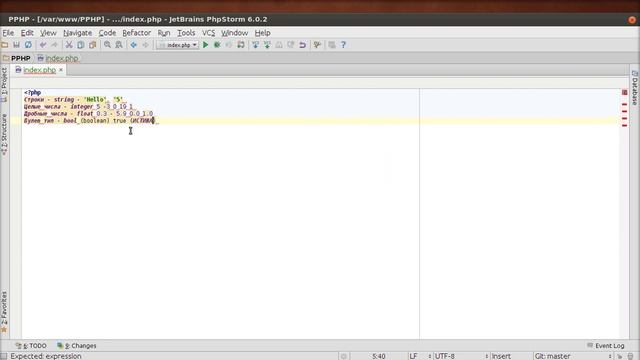Open the Code menu
This screenshot has width=640, height=360.
pos(107,33)
